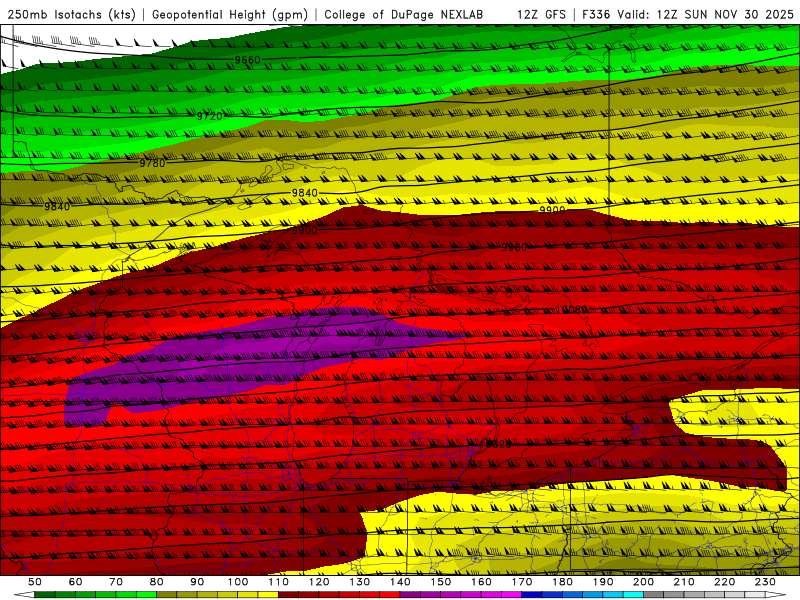The height and width of the screenshot is (600, 800).
Task: Click the 'F336 Valid: 12Z SUN NOV 30 2025' text
Action: click(x=688, y=15)
